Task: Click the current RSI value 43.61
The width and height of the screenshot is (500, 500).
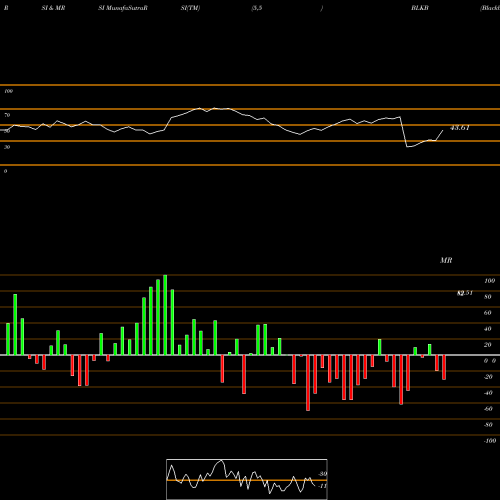Action: 460,128
